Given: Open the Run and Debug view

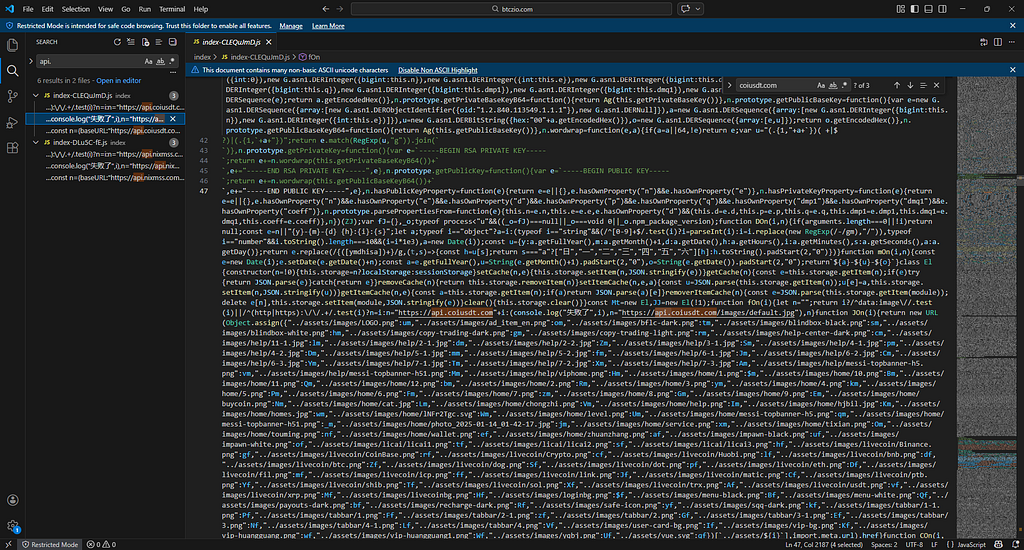Looking at the screenshot, I should 12,122.
